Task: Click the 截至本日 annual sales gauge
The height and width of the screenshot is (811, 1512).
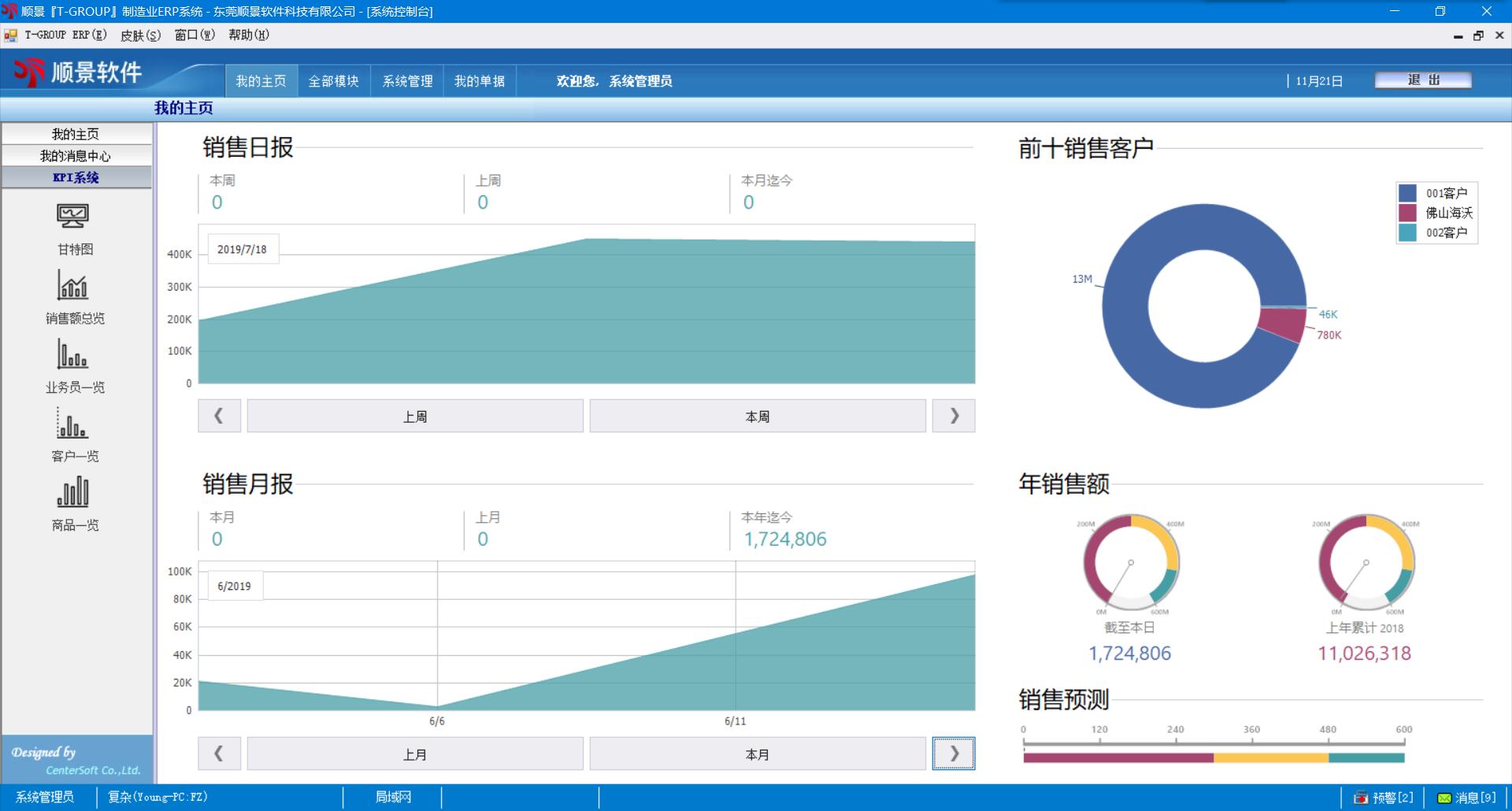Action: [x=1130, y=563]
